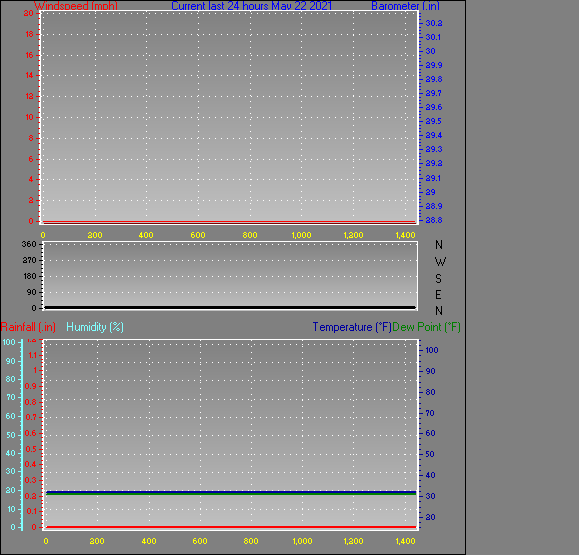579x555 pixels.
Task: Click the 10 value on windspeed axis
Action: [x=30, y=117]
